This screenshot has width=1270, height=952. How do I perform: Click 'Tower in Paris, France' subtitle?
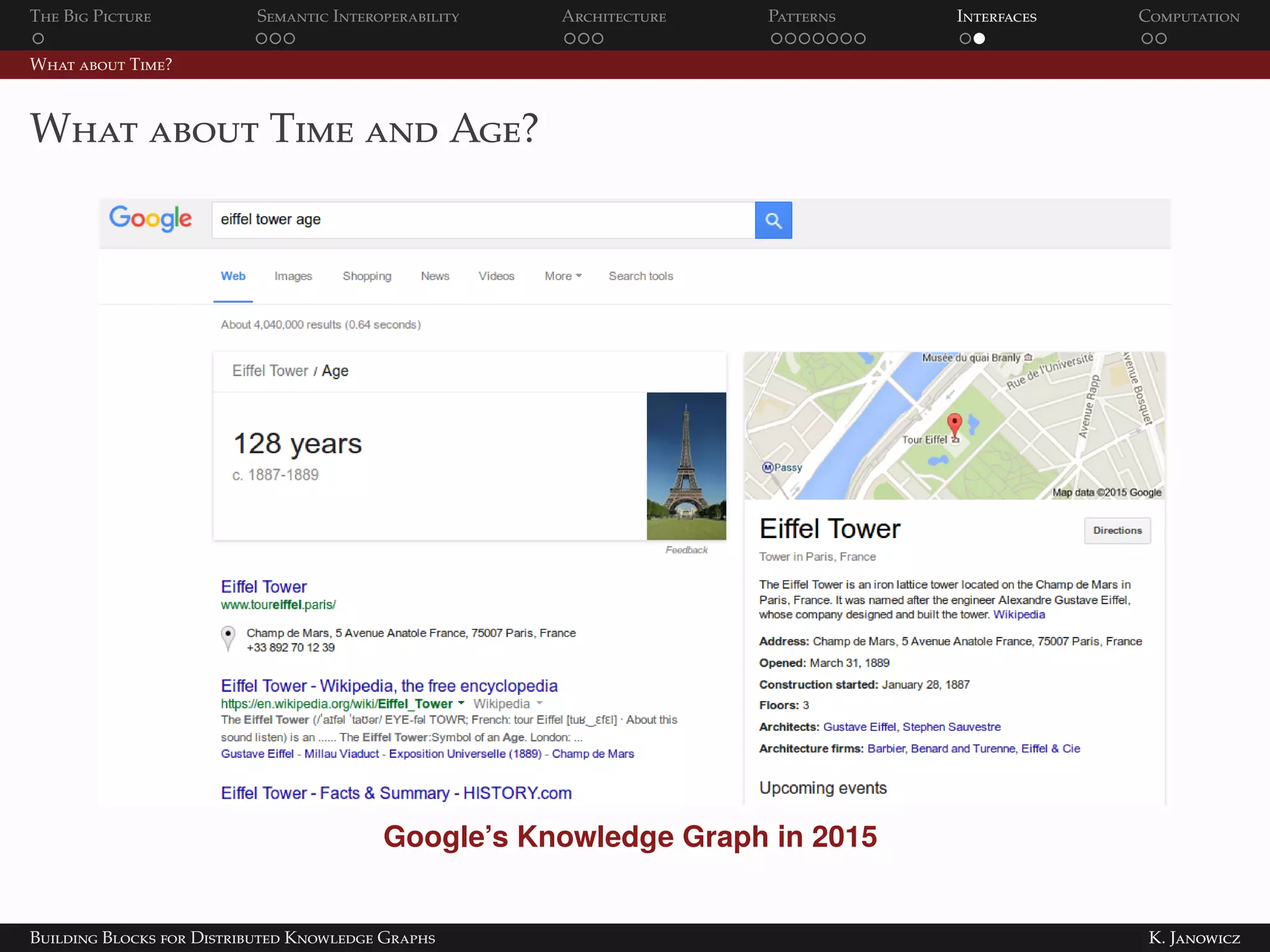point(817,557)
